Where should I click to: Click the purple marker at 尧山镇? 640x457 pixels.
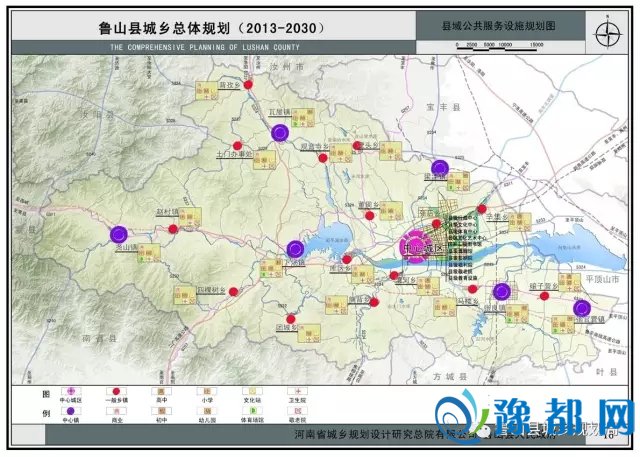tap(118, 236)
